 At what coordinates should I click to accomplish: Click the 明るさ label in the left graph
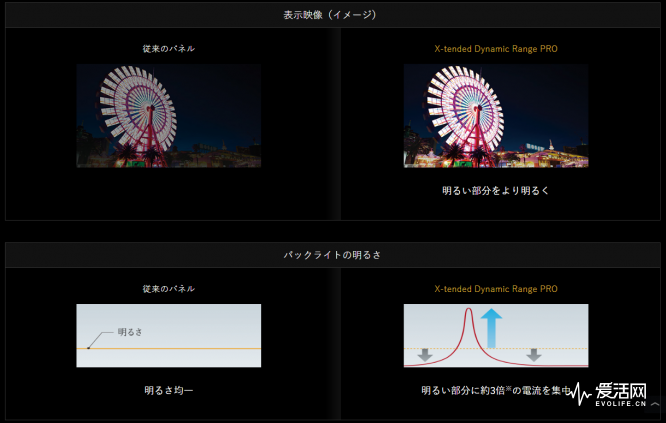click(x=130, y=332)
